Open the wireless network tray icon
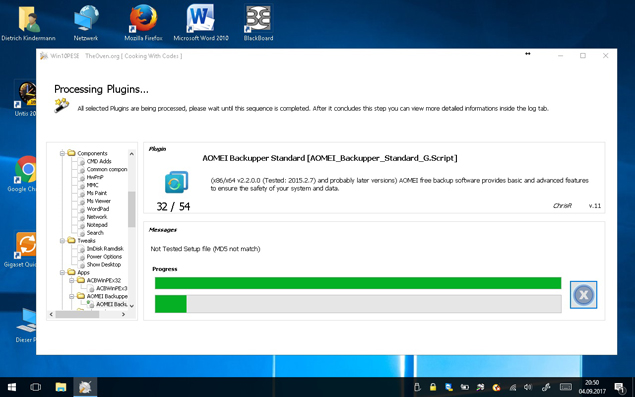The height and width of the screenshot is (397, 635). click(x=512, y=387)
